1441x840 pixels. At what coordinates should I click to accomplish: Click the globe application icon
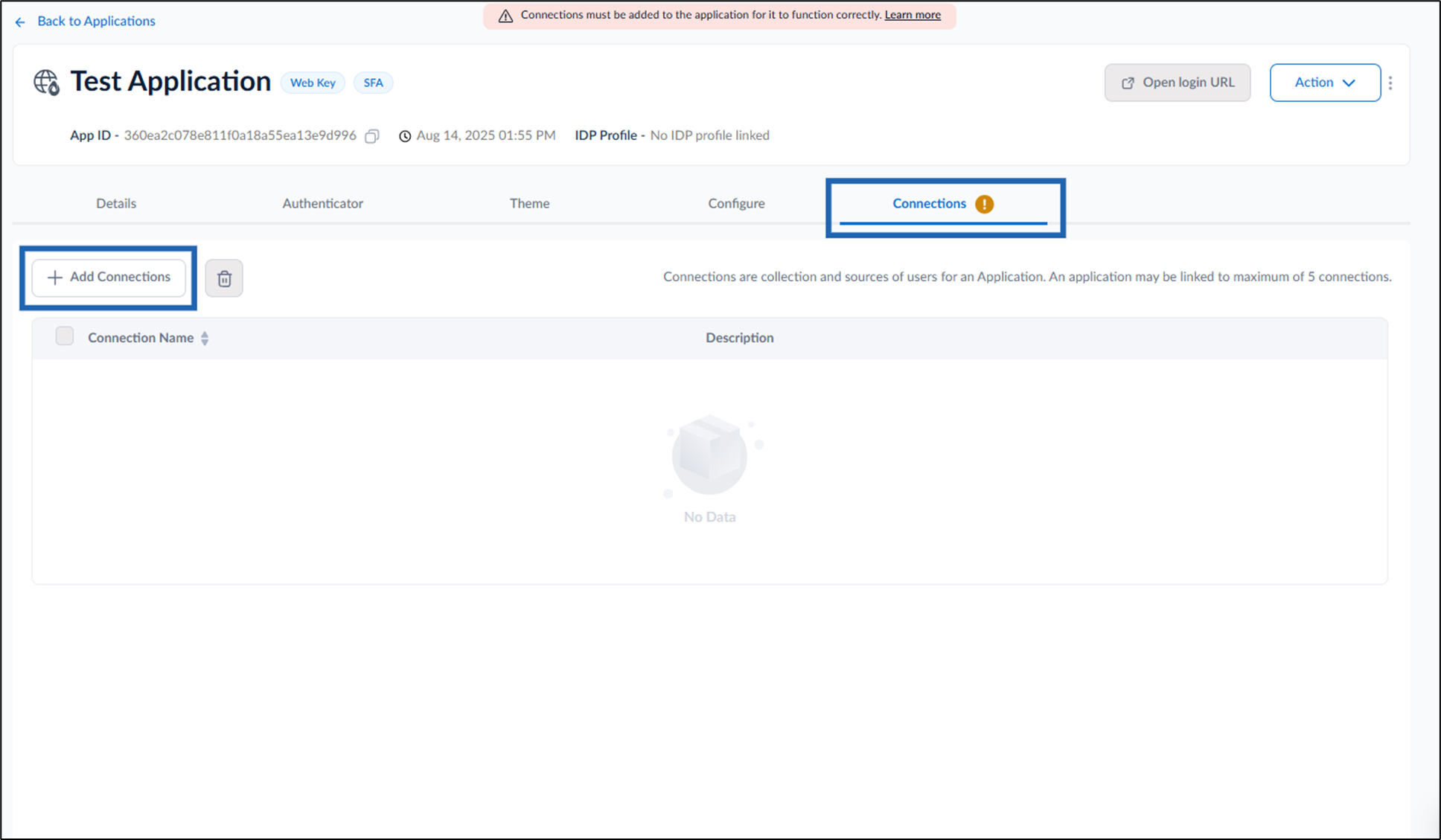coord(46,82)
